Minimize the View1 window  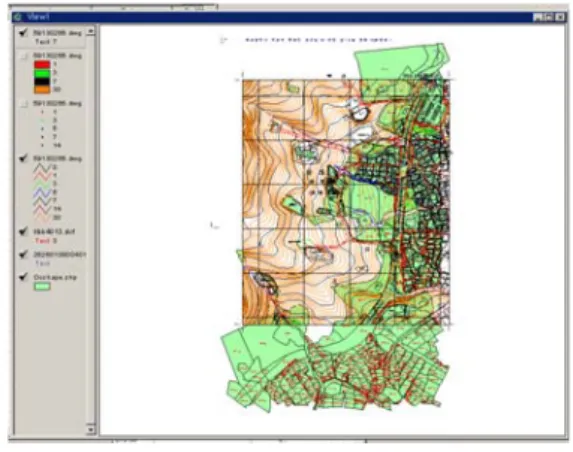[538, 17]
